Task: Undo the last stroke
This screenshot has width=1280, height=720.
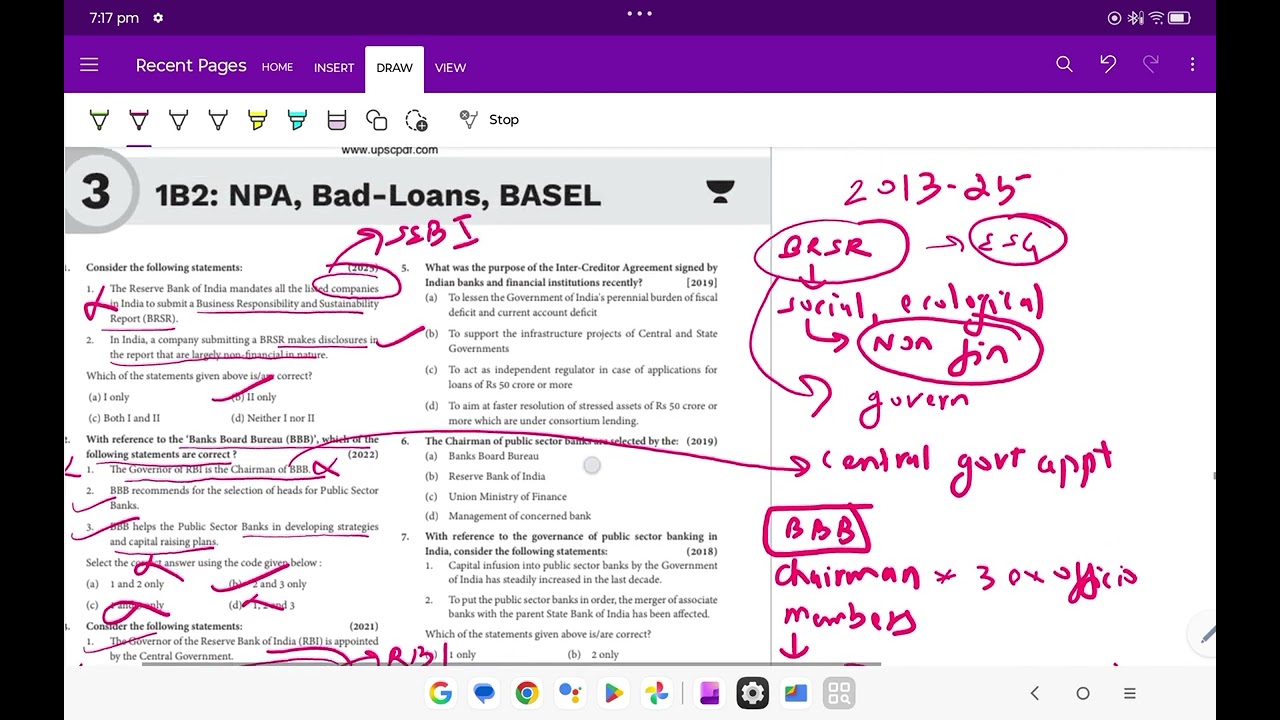Action: (1108, 64)
